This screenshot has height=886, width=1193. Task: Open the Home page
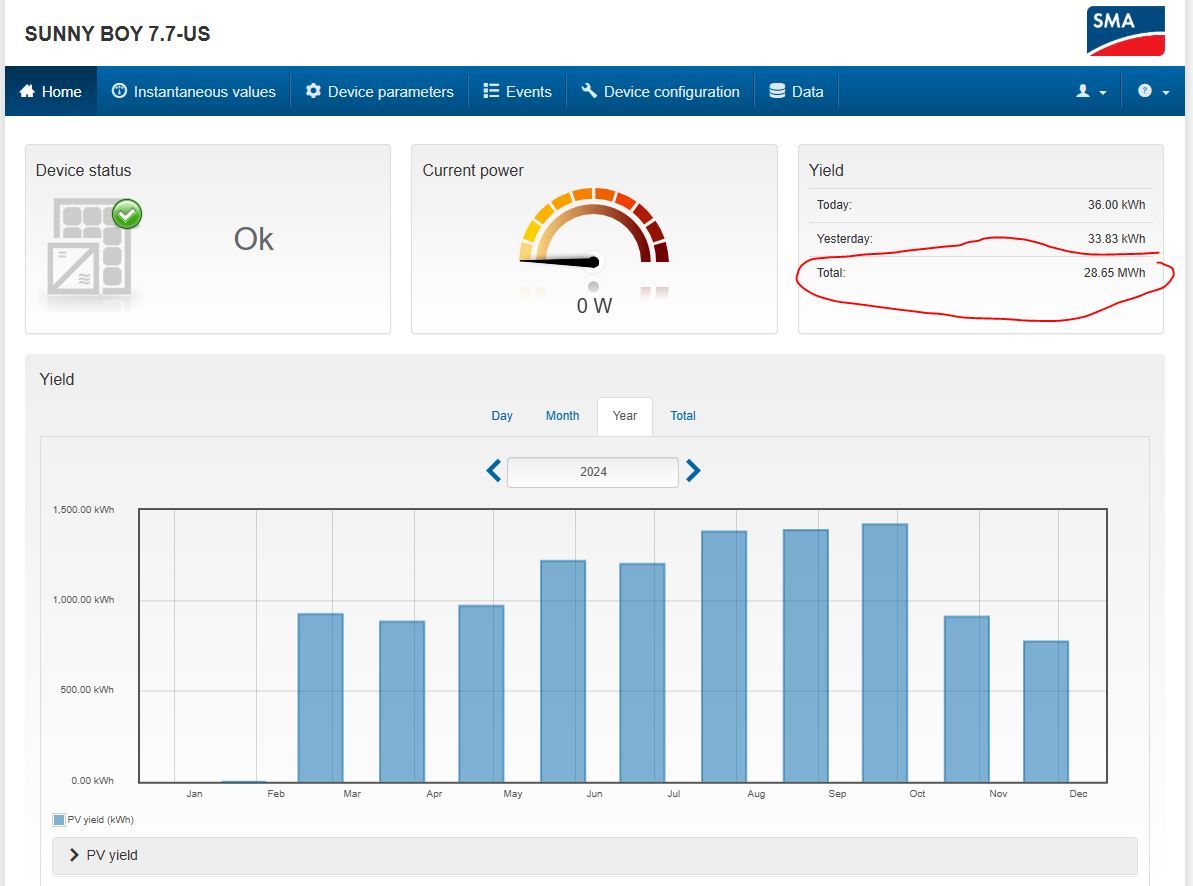click(x=51, y=91)
